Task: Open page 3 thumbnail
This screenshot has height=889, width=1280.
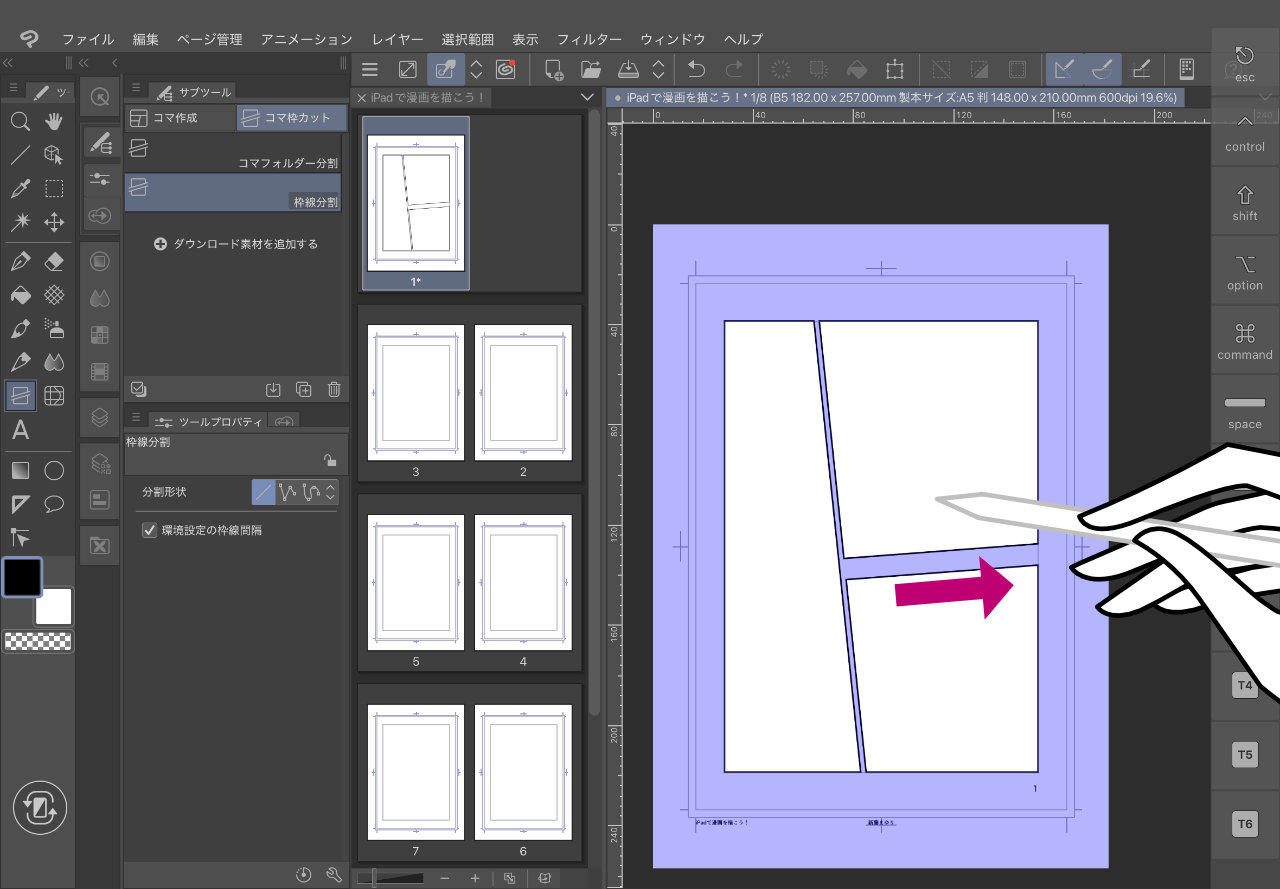Action: click(x=416, y=391)
